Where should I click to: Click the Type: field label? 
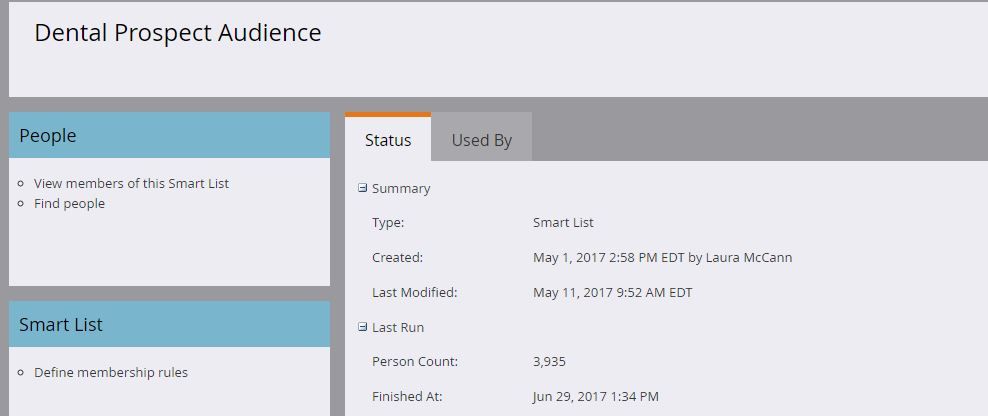coord(388,222)
